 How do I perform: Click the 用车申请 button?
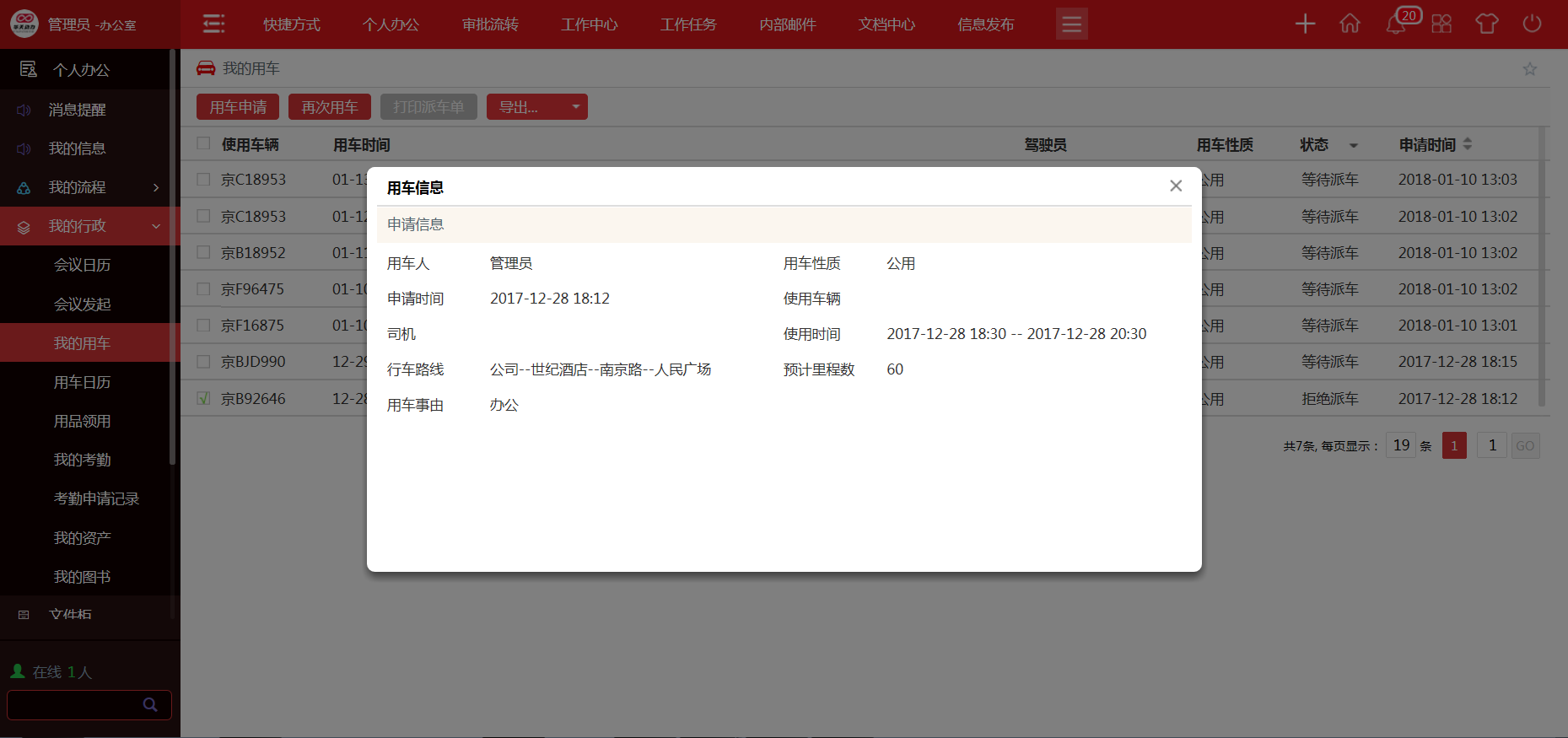238,107
